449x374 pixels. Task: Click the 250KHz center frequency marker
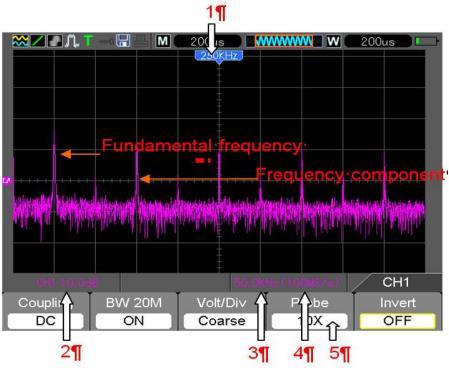click(x=219, y=56)
